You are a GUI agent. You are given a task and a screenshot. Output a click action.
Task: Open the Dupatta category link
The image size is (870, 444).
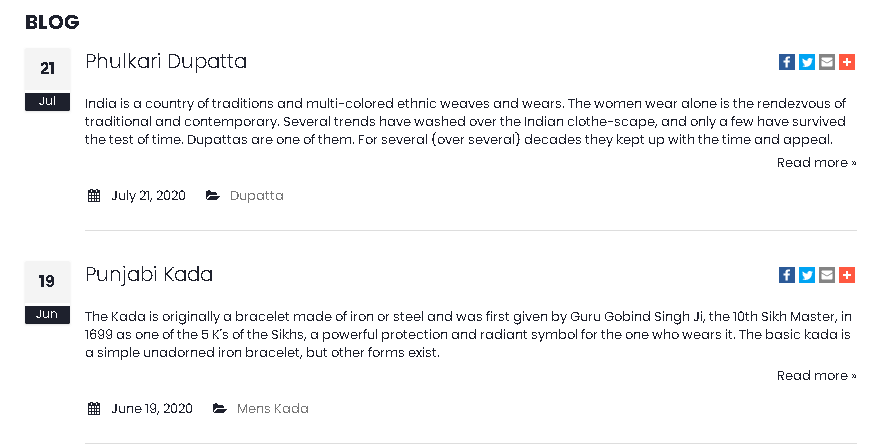tap(256, 195)
